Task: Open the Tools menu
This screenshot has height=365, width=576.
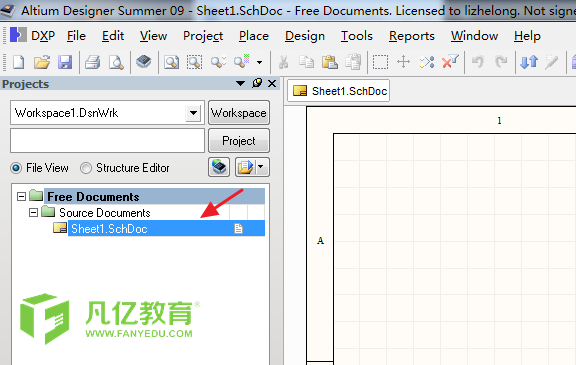Action: (357, 36)
